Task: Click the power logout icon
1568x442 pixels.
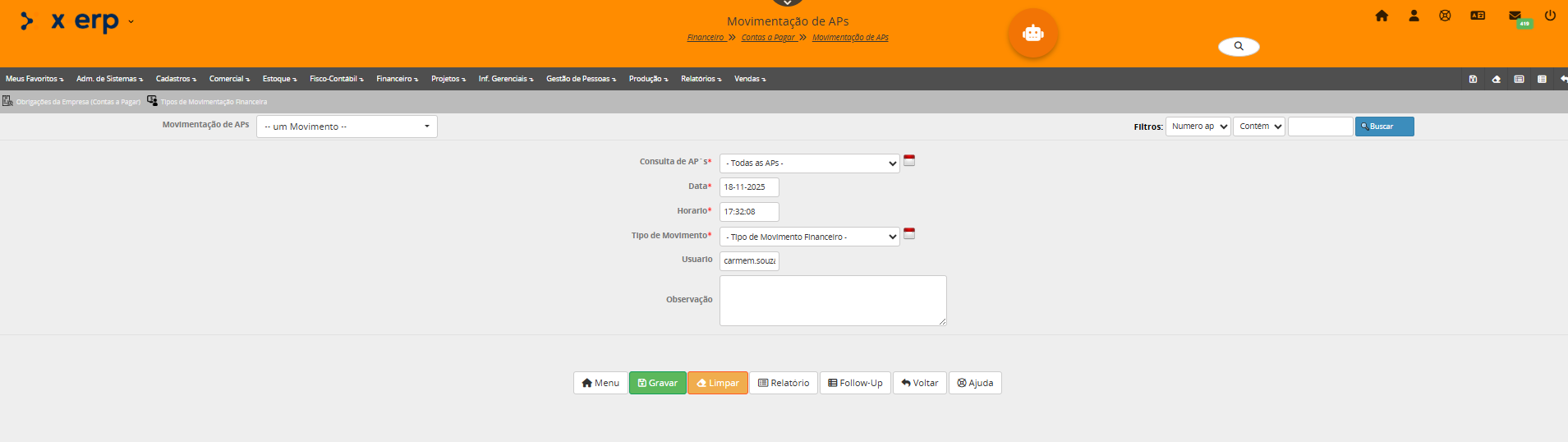Action: [1550, 16]
